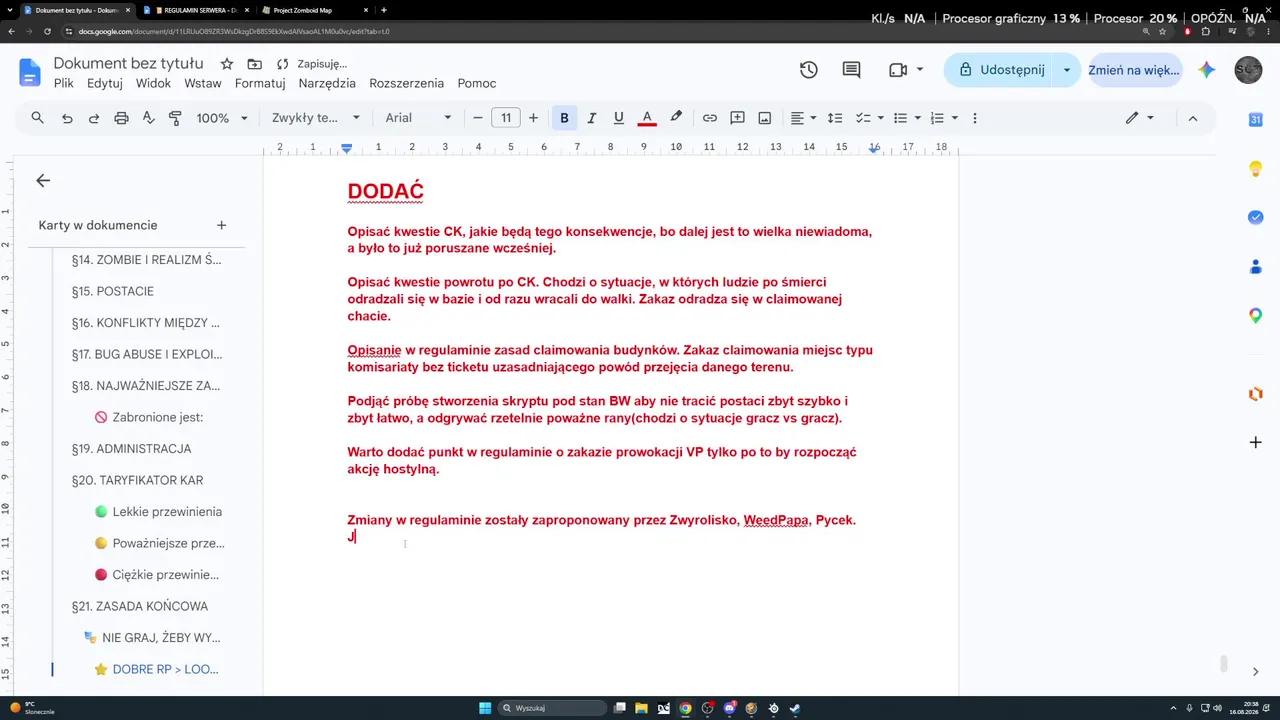The image size is (1280, 720).
Task: Toggle underline formatting
Action: (619, 118)
